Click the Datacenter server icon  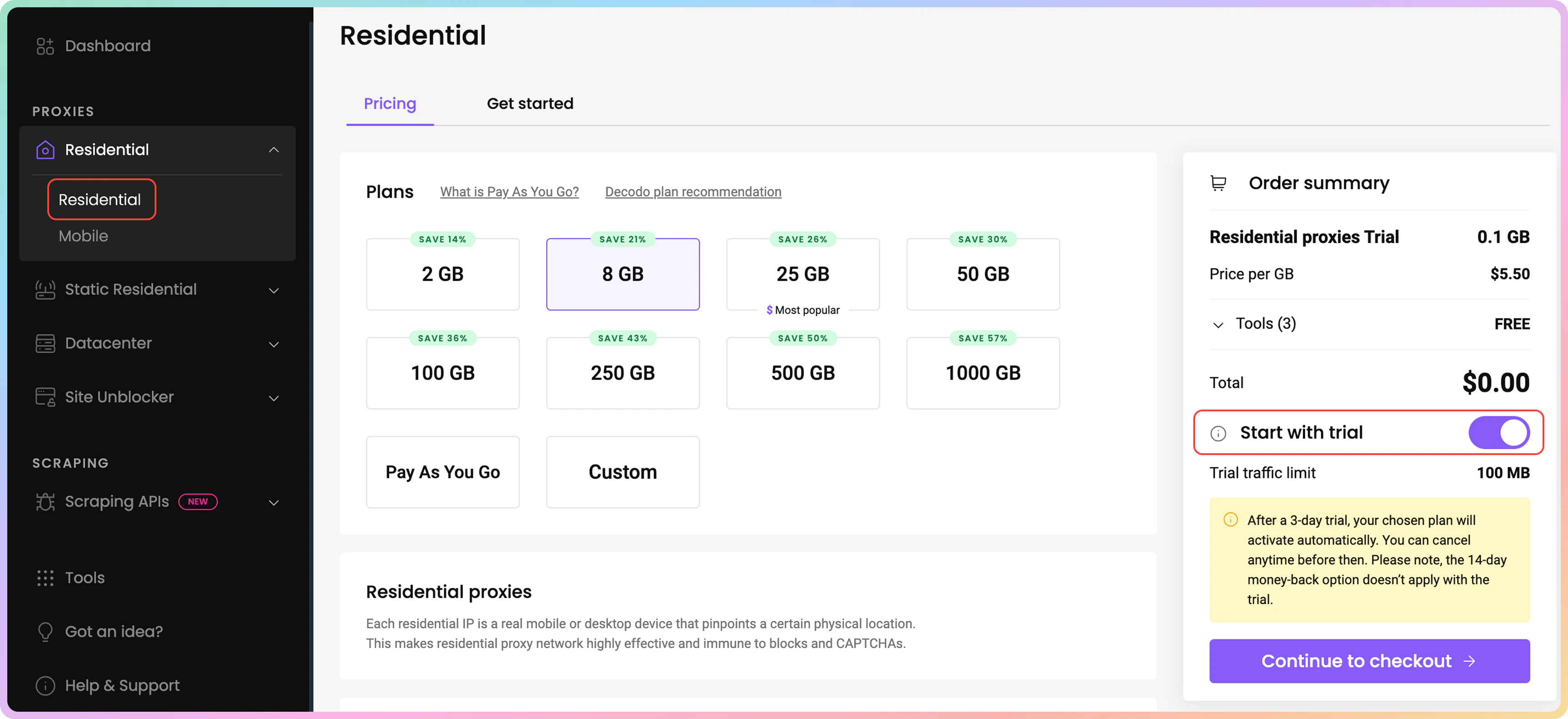click(45, 344)
